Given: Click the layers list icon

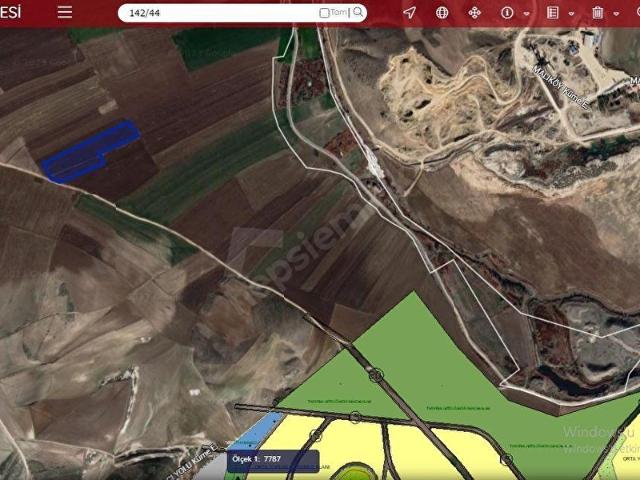Looking at the screenshot, I should coord(553,13).
